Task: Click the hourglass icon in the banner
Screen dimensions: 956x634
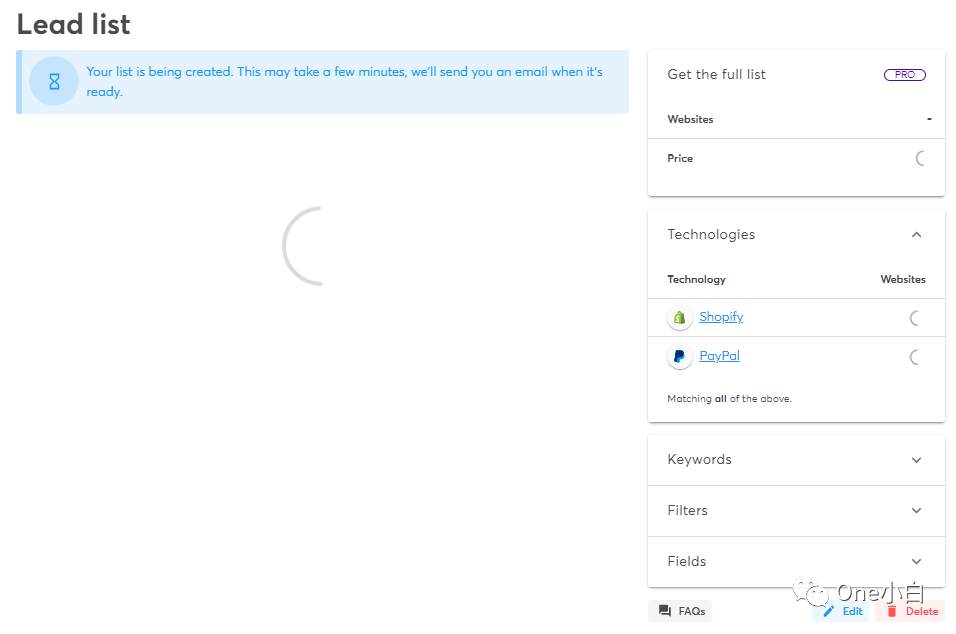Action: [54, 82]
